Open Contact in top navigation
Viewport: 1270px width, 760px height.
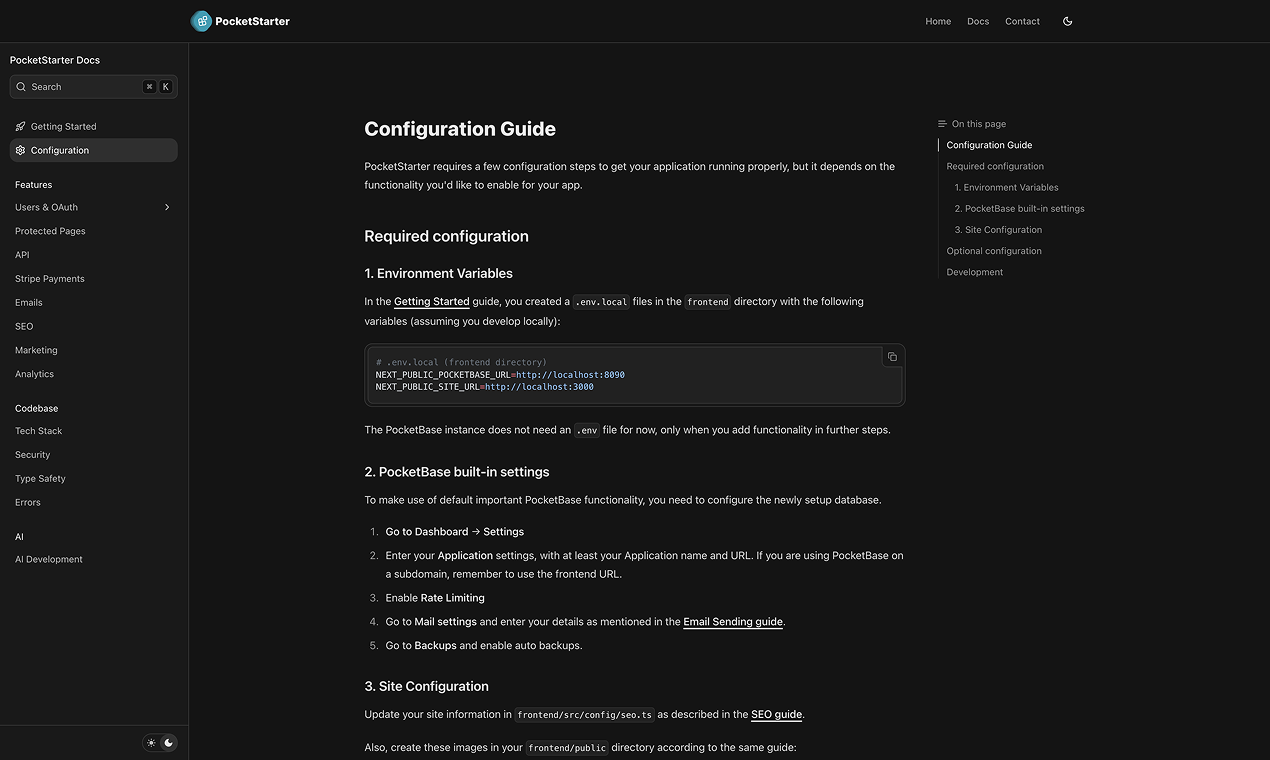[x=1022, y=21]
